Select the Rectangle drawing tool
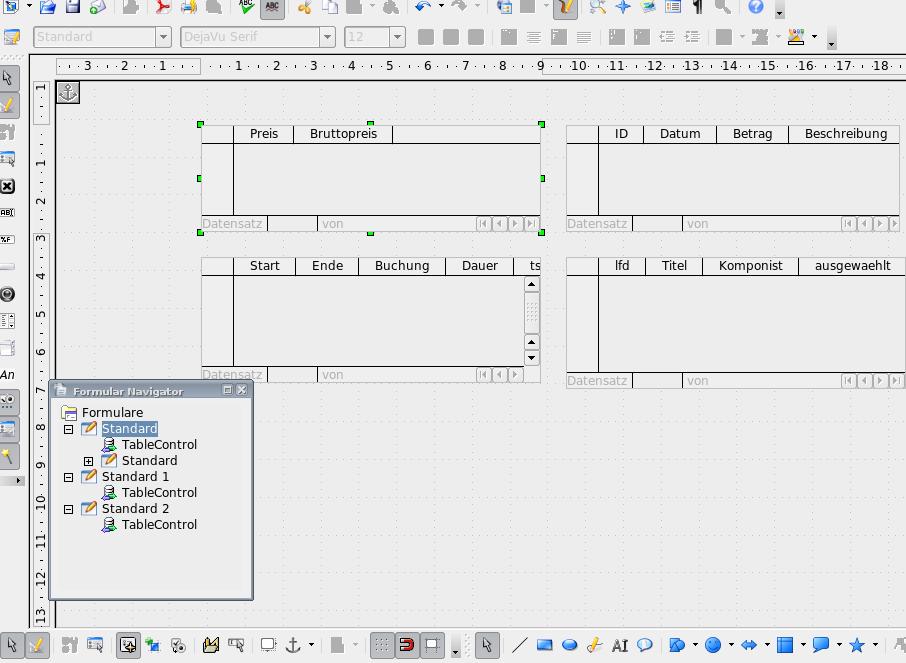The height and width of the screenshot is (663, 906). [545, 645]
